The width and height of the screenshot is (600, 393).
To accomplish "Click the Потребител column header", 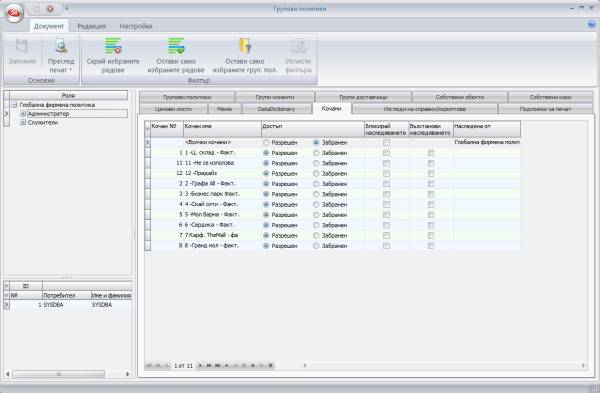I will click(67, 295).
